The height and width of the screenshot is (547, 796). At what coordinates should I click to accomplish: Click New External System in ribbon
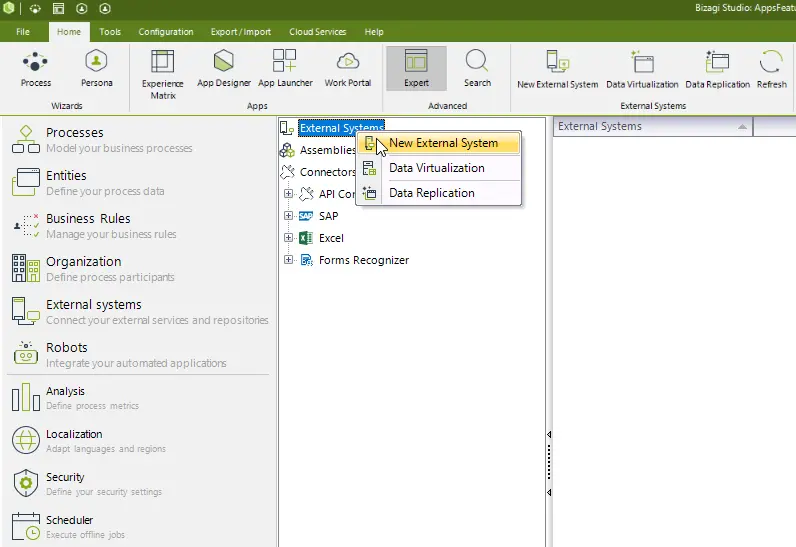(x=557, y=70)
